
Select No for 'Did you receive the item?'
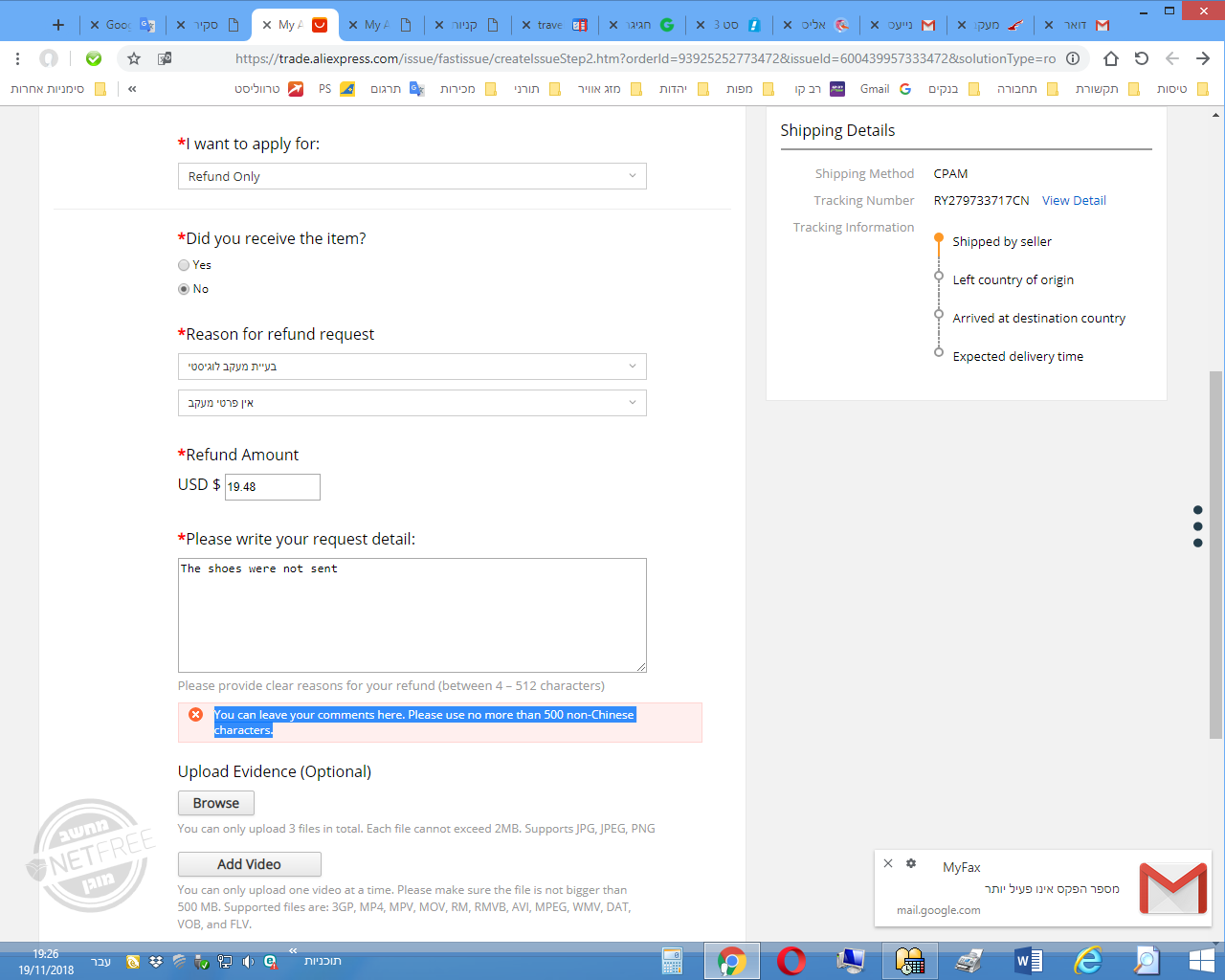(183, 288)
